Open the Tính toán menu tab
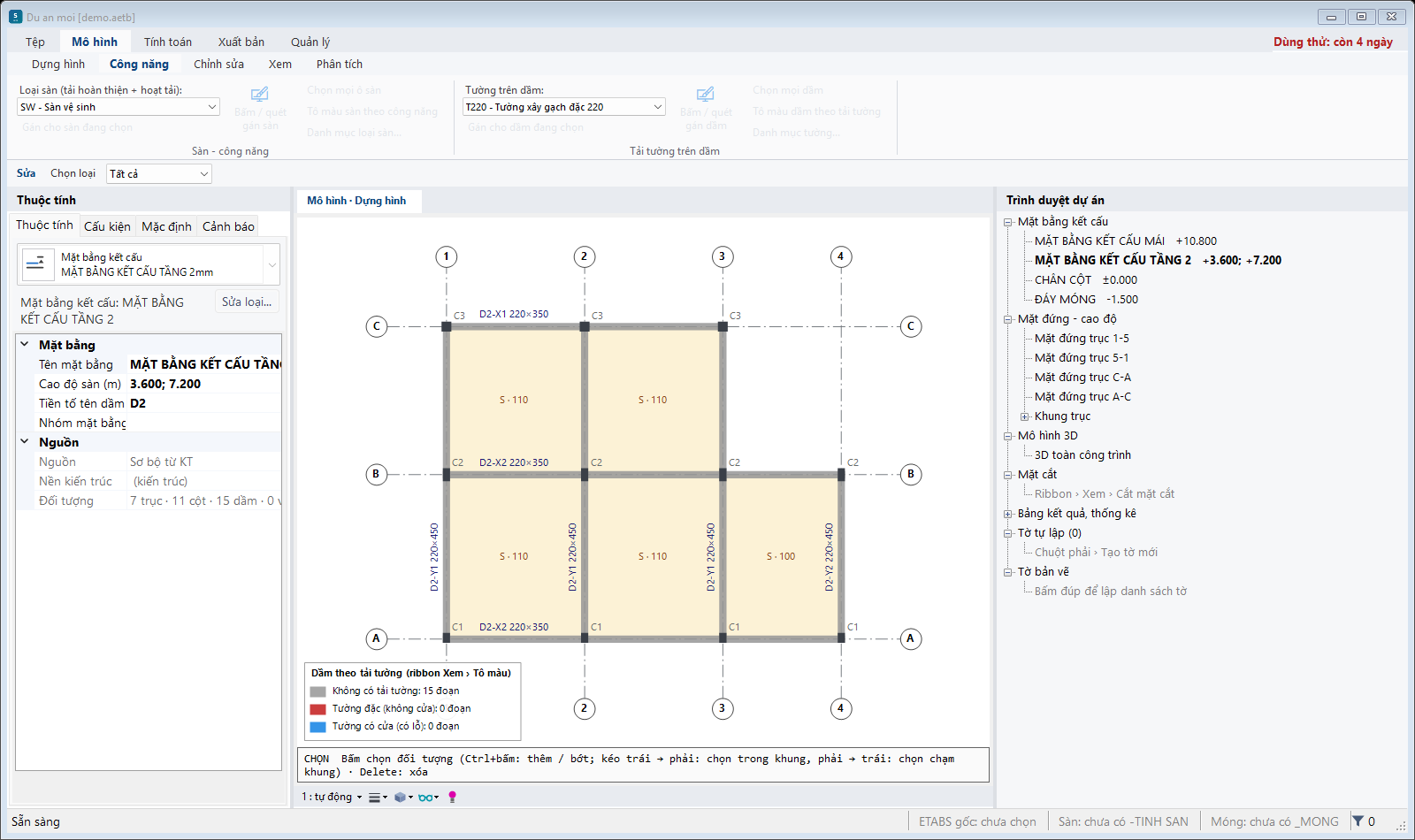The height and width of the screenshot is (840, 1415). [x=168, y=42]
